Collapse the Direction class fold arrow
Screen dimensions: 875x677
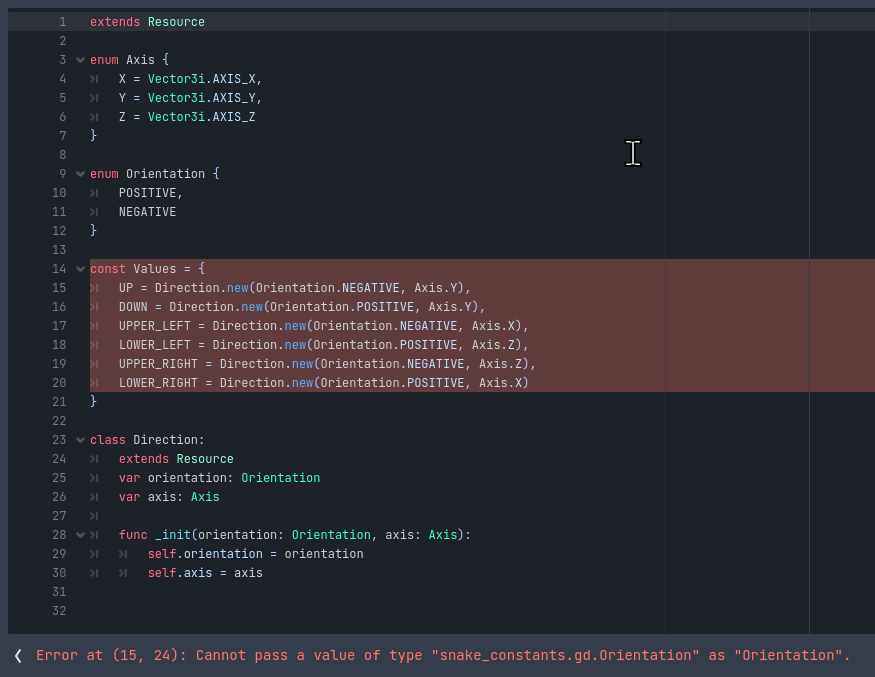coord(80,440)
